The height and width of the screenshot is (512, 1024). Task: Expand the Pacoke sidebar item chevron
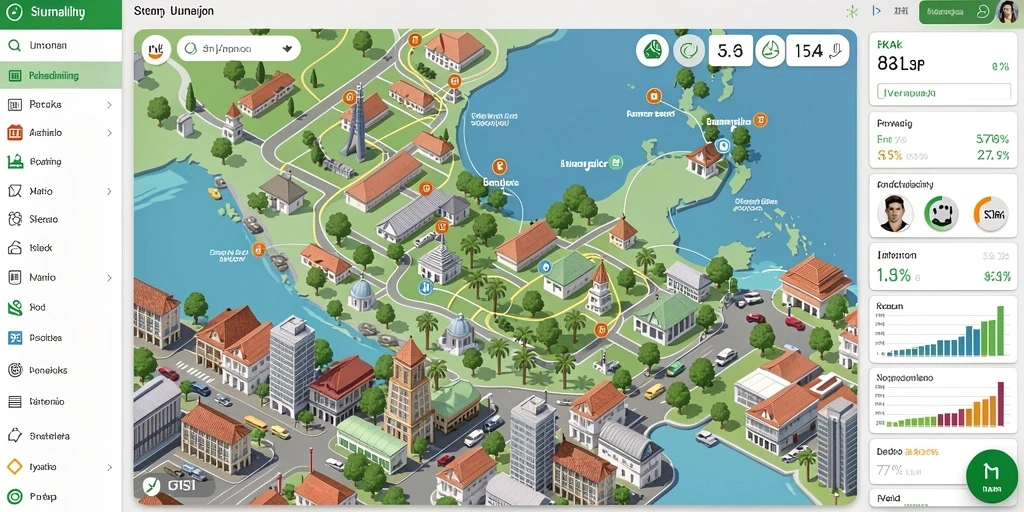click(109, 104)
